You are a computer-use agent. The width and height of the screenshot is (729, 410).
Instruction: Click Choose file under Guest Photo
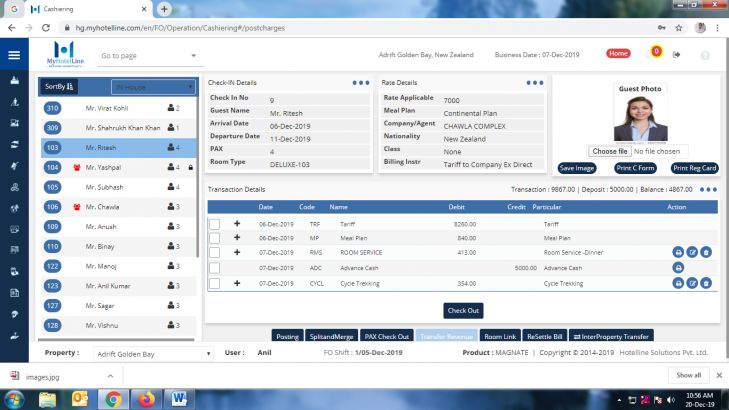(609, 151)
